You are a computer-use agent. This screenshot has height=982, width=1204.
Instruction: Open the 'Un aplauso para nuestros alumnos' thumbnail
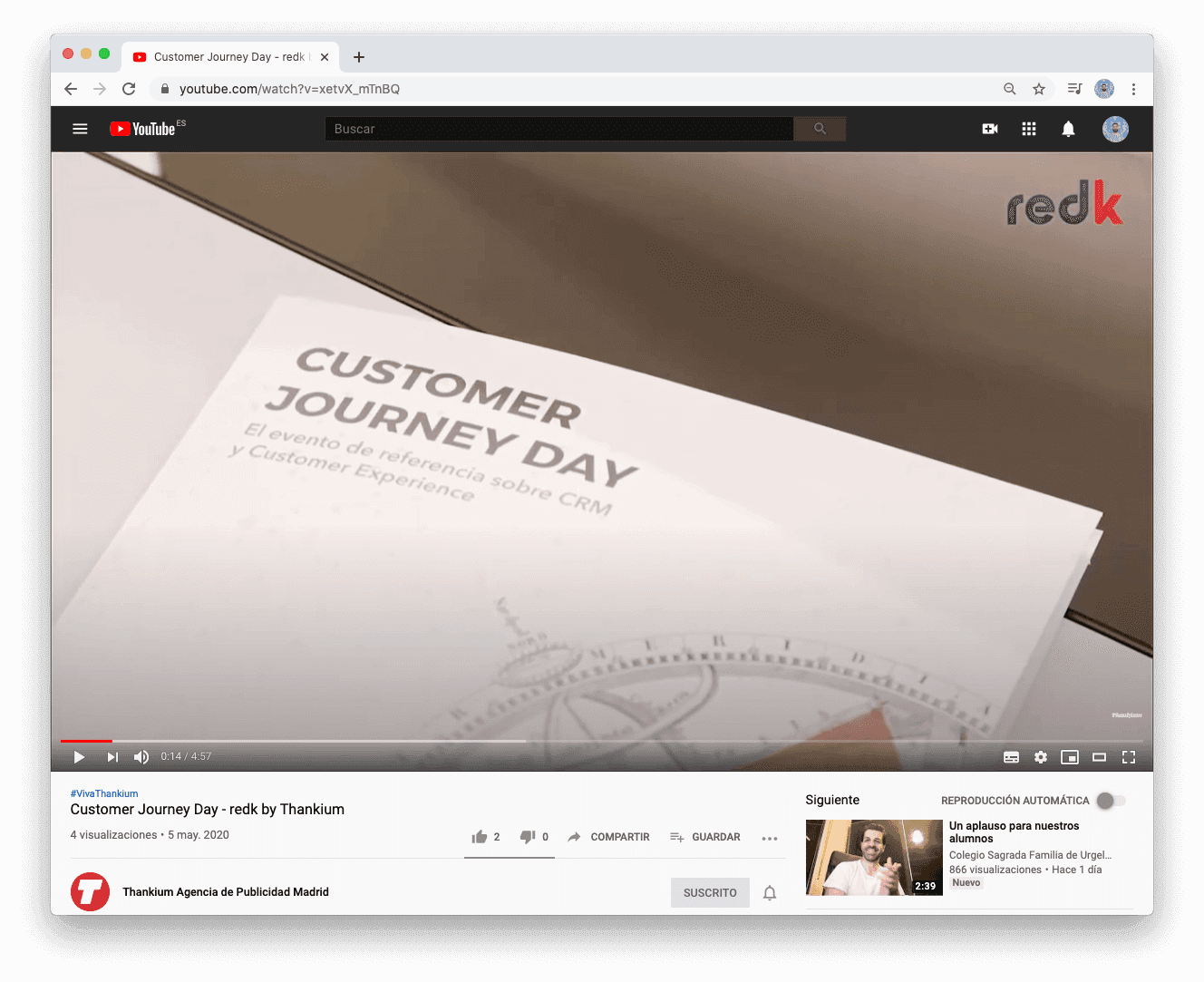pyautogui.click(x=874, y=858)
